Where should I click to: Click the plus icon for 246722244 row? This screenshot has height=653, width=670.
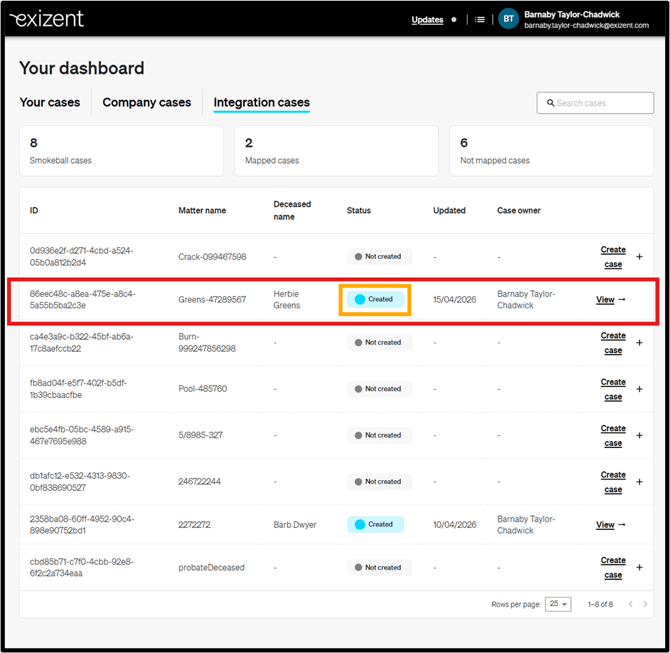(x=640, y=482)
